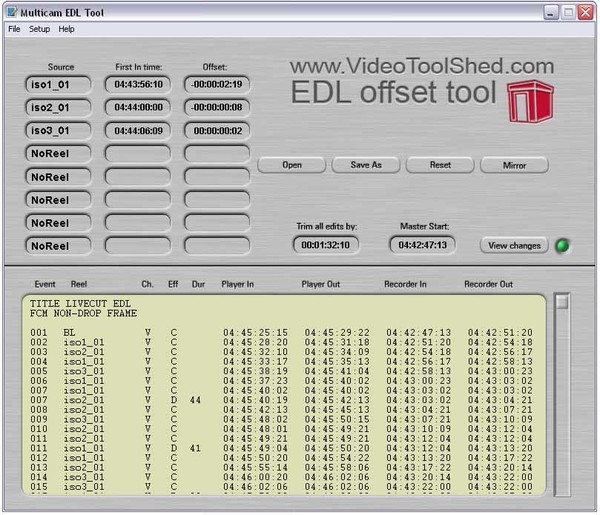The height and width of the screenshot is (515, 600).
Task: Click the FCM NON-DROP FRAME line
Action: [83, 313]
